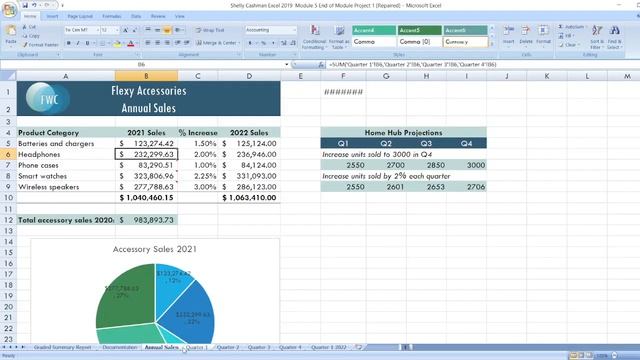The image size is (640, 360).
Task: Open the Quarter 1 sheet tab
Action: tap(197, 347)
